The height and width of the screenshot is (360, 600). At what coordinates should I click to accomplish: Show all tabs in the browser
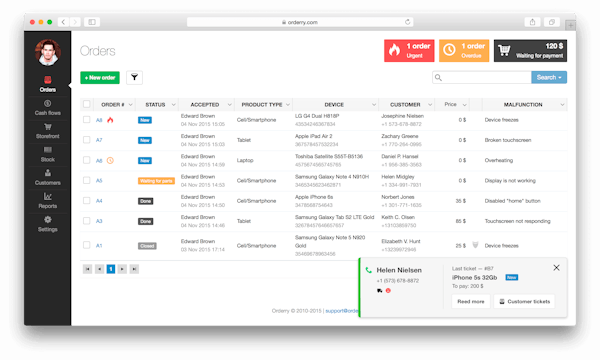click(x=551, y=22)
